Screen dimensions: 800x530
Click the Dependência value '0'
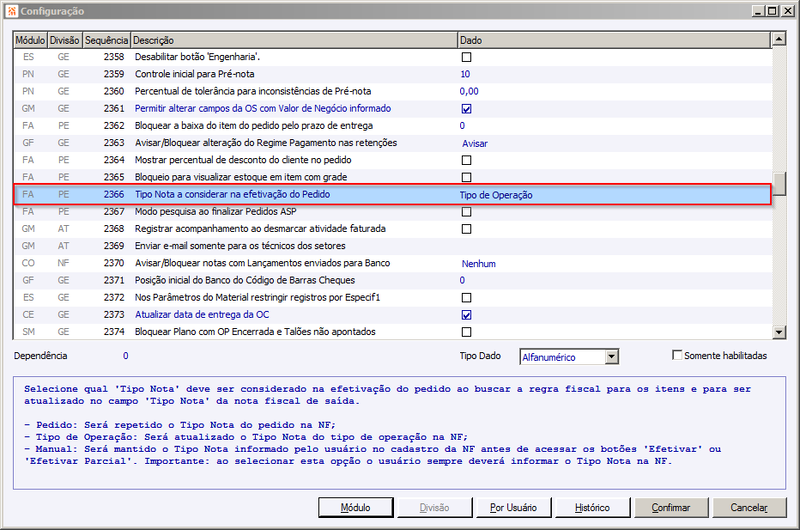[x=126, y=356]
